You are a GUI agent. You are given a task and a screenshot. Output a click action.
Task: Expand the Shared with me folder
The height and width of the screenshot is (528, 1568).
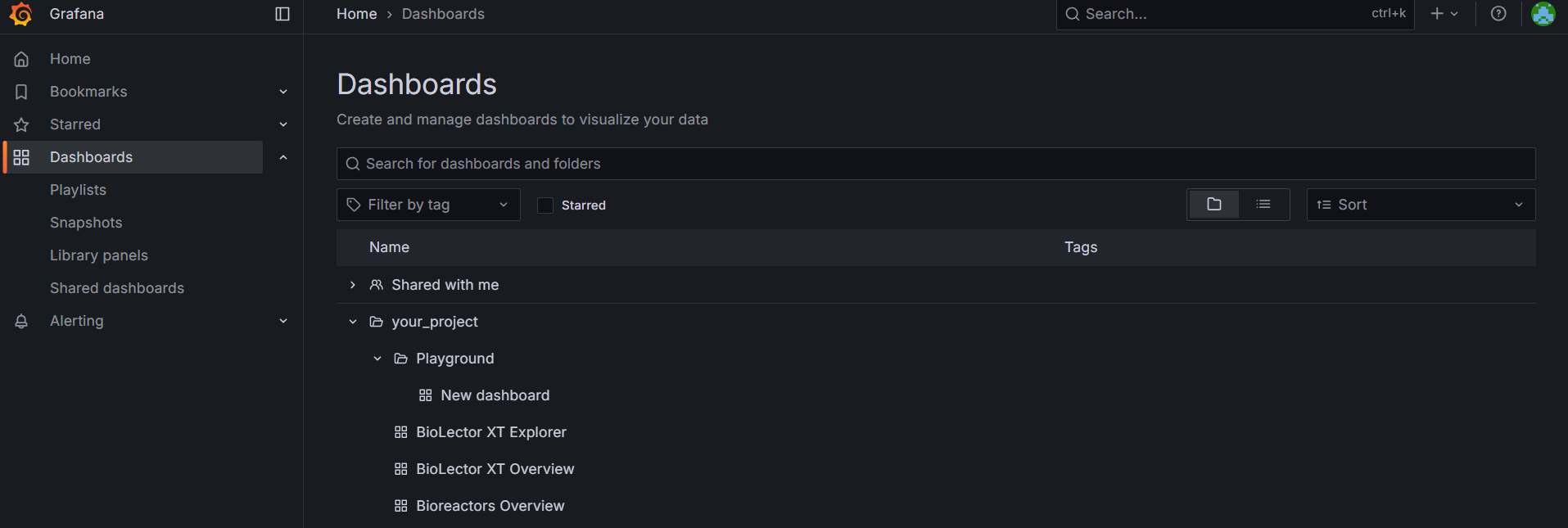353,285
